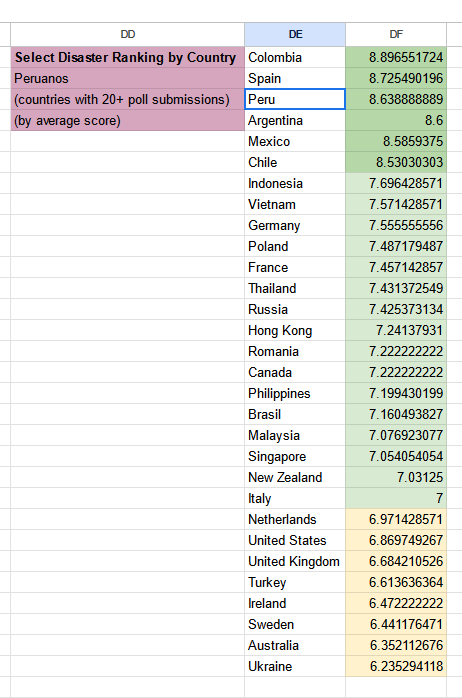Click the 8.6 score cell
462x698 pixels.
point(396,120)
